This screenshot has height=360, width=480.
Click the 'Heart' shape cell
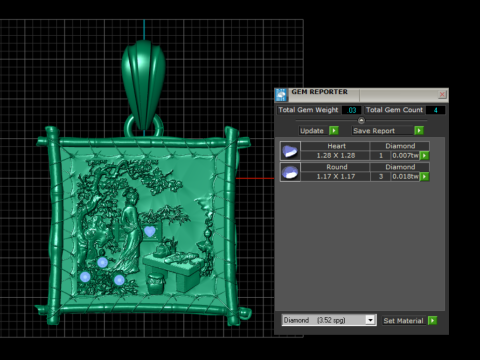[x=336, y=146]
